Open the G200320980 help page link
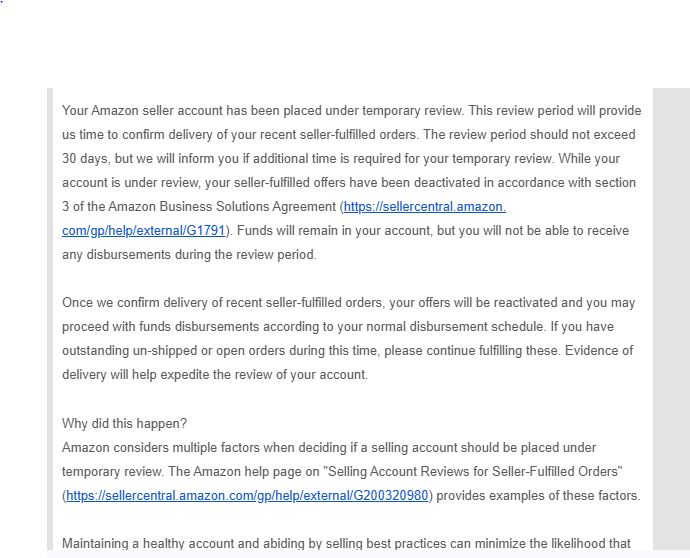This screenshot has height=558, width=690. point(247,496)
